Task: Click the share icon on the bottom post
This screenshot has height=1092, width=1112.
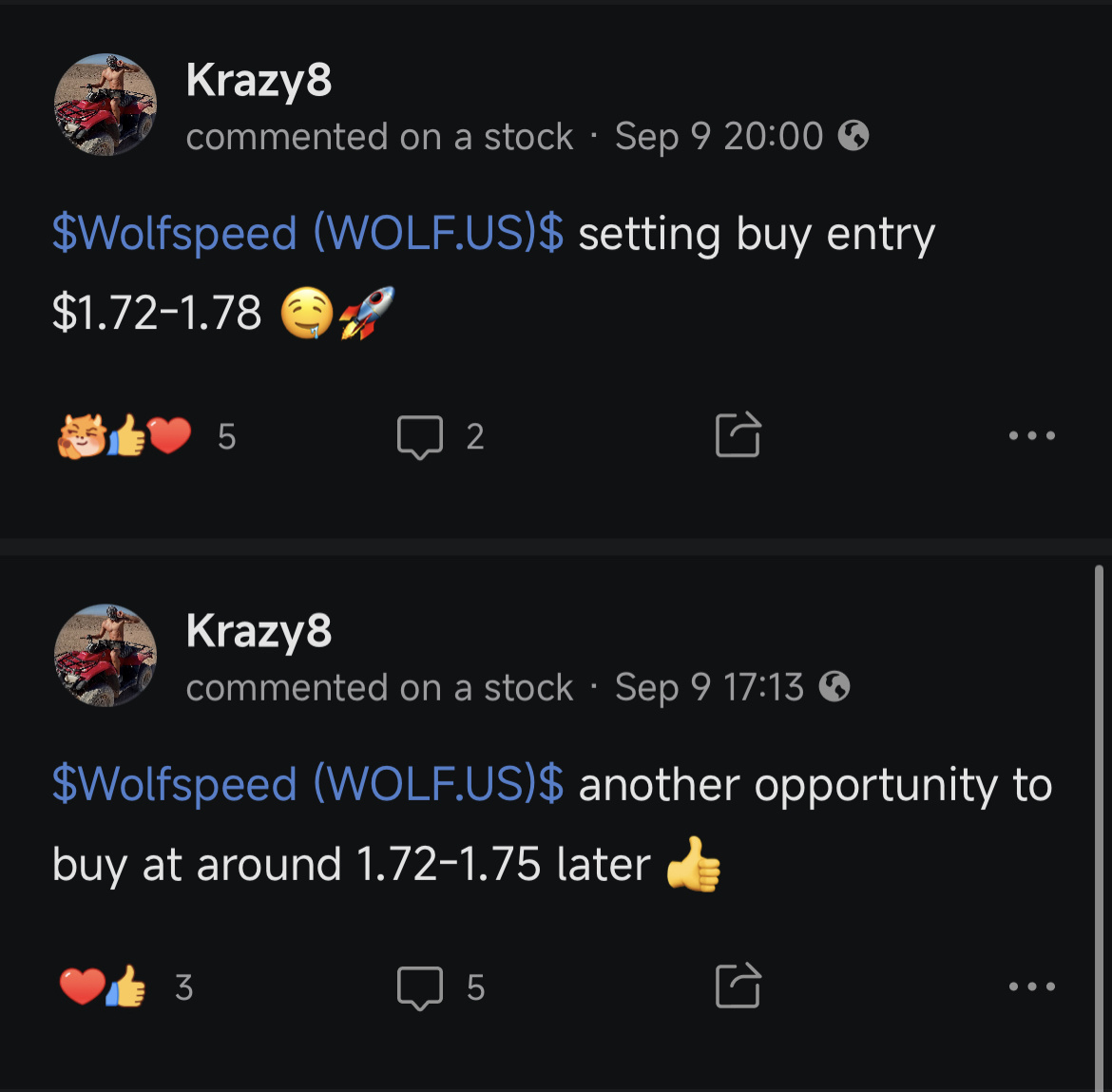Action: (738, 987)
